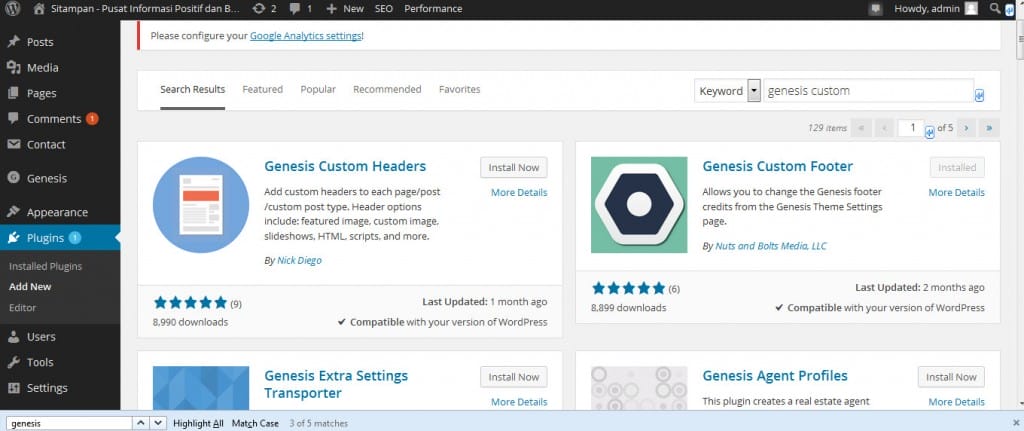Open the Genesis Custom Footer title link
This screenshot has width=1024, height=431.
(778, 167)
